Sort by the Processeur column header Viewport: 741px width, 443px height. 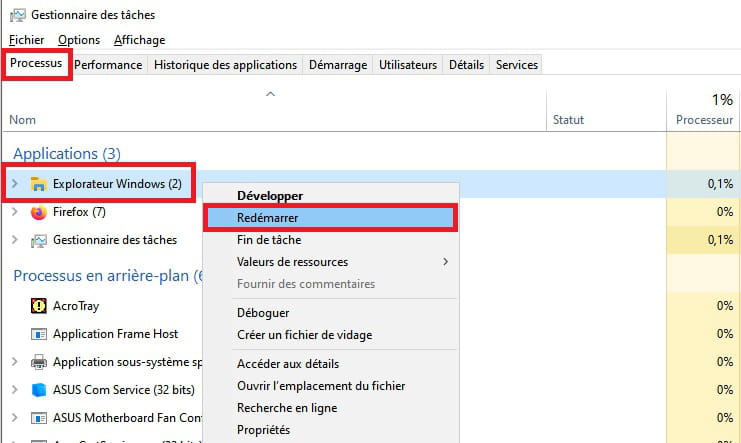pyautogui.click(x=704, y=120)
